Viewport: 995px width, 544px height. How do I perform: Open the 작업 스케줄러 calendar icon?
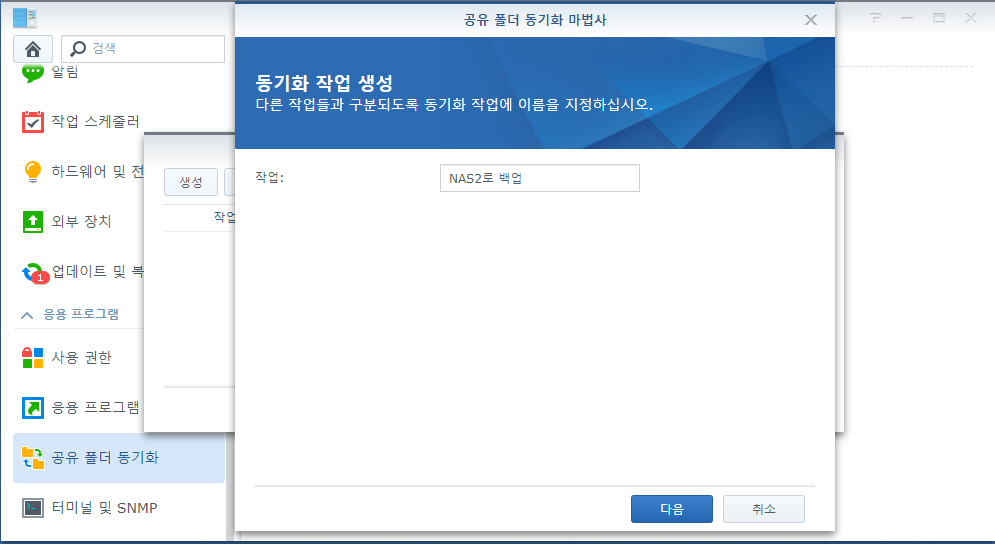click(x=32, y=121)
